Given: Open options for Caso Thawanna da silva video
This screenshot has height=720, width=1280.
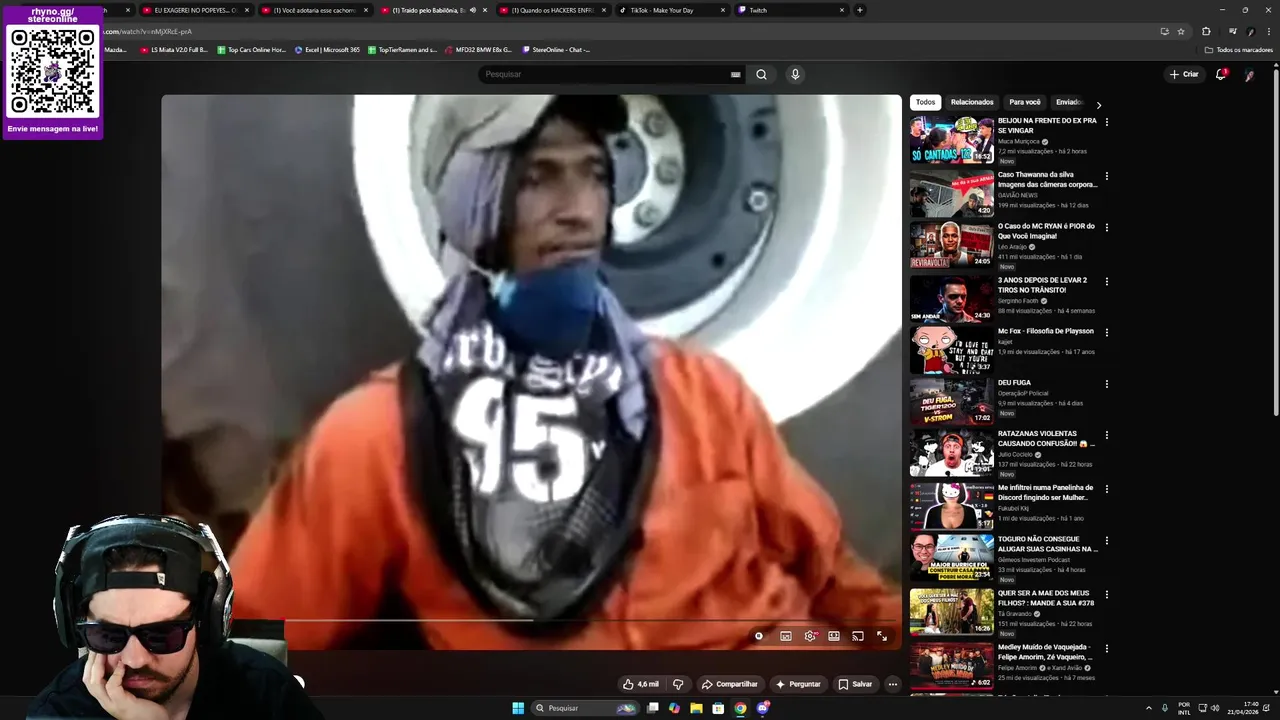Looking at the screenshot, I should [x=1106, y=176].
